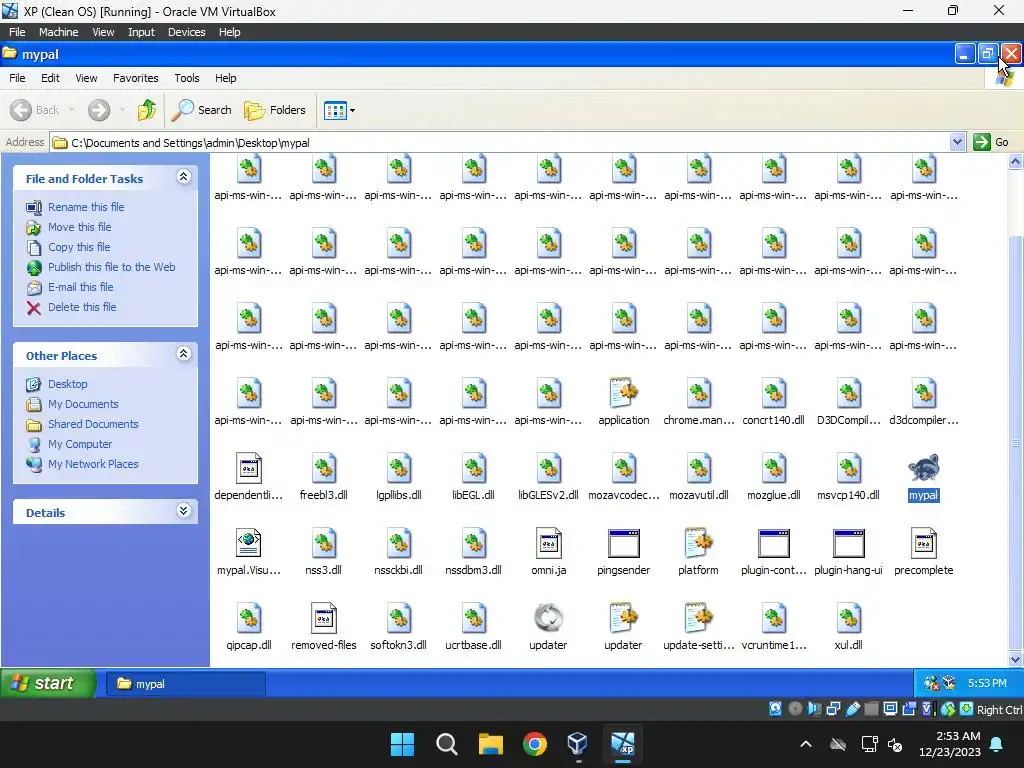Select the ucrtbase.dll file icon
The image size is (1024, 768).
click(473, 618)
